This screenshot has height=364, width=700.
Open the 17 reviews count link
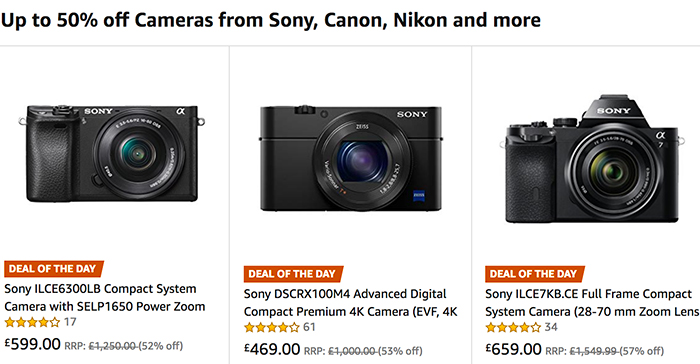70,322
